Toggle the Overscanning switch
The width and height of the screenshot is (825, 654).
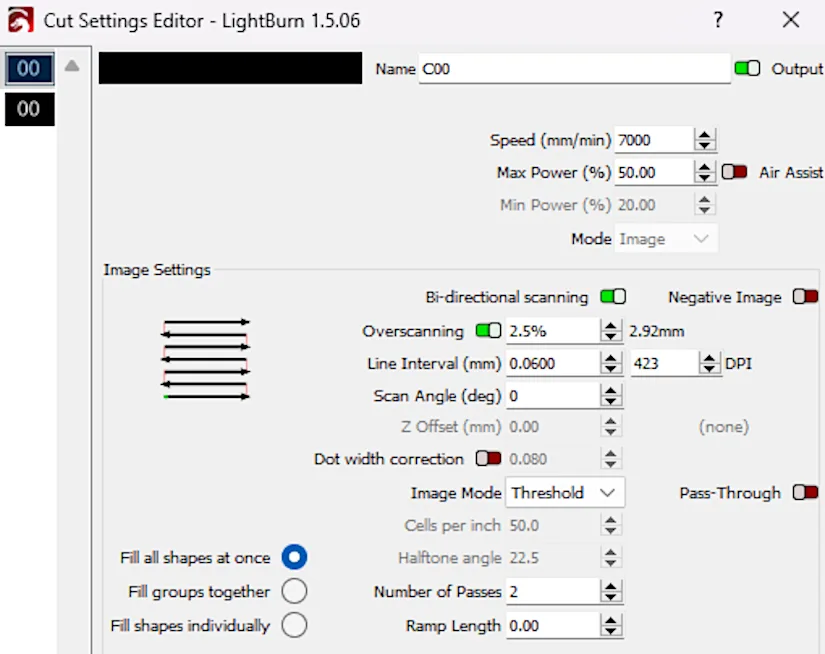click(488, 330)
